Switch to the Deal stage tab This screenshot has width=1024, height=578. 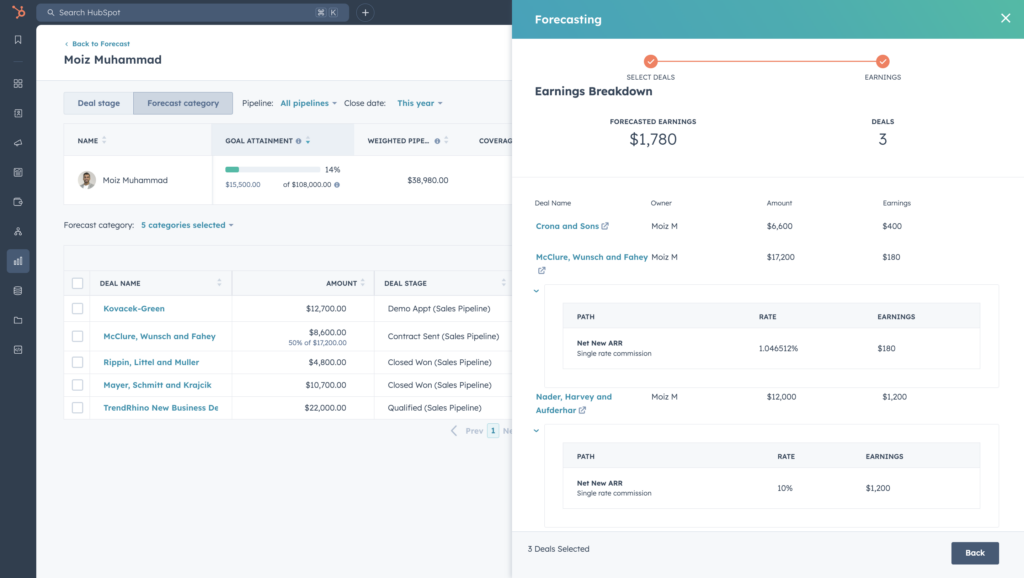tap(99, 103)
